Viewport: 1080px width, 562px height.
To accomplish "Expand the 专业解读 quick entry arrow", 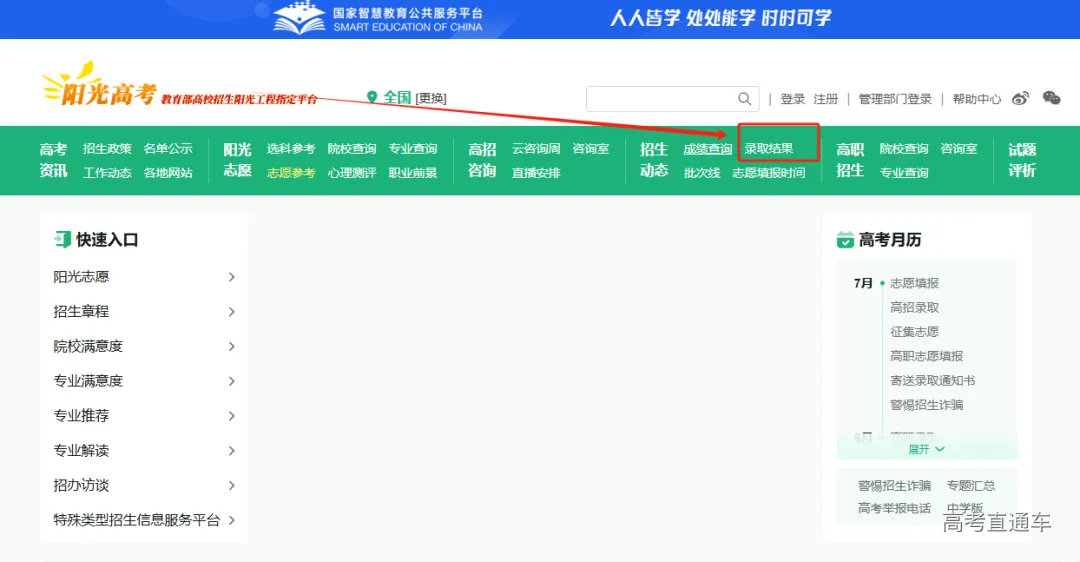I will click(231, 451).
